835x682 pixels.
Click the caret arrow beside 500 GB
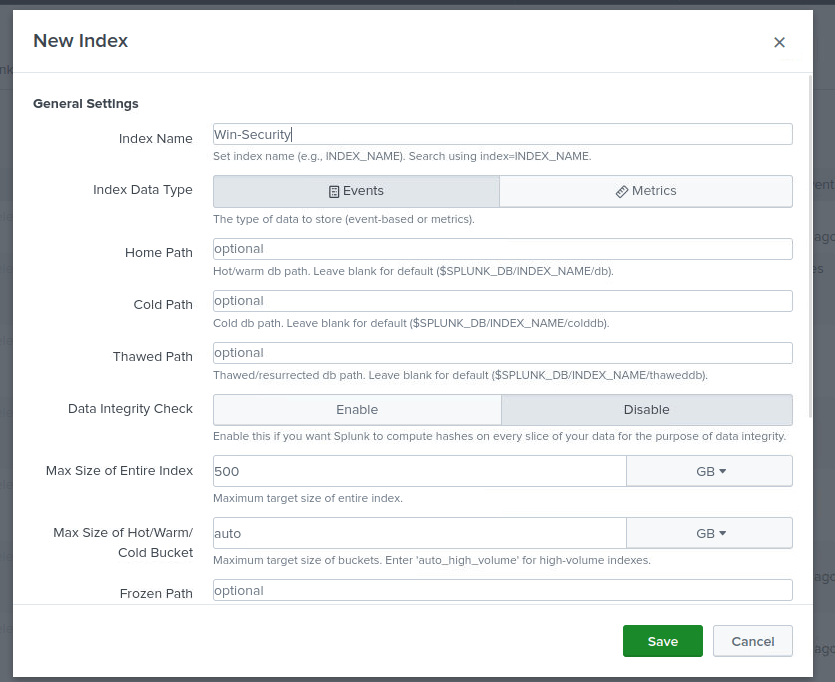(722, 471)
